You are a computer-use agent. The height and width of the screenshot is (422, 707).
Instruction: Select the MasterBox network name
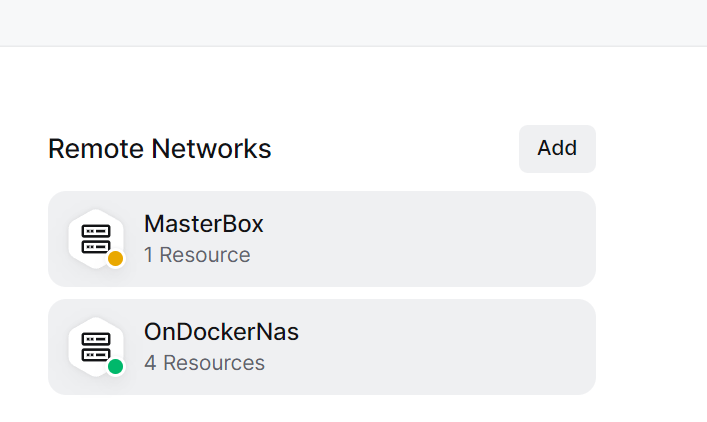[x=203, y=224]
